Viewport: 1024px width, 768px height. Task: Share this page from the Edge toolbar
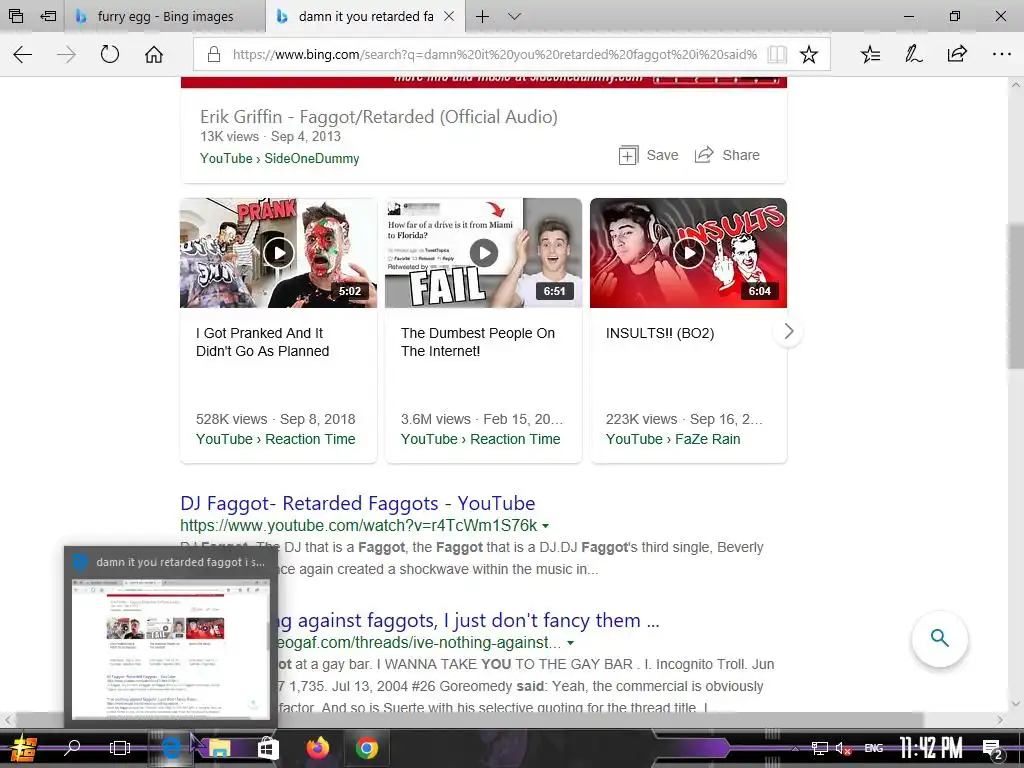point(957,54)
